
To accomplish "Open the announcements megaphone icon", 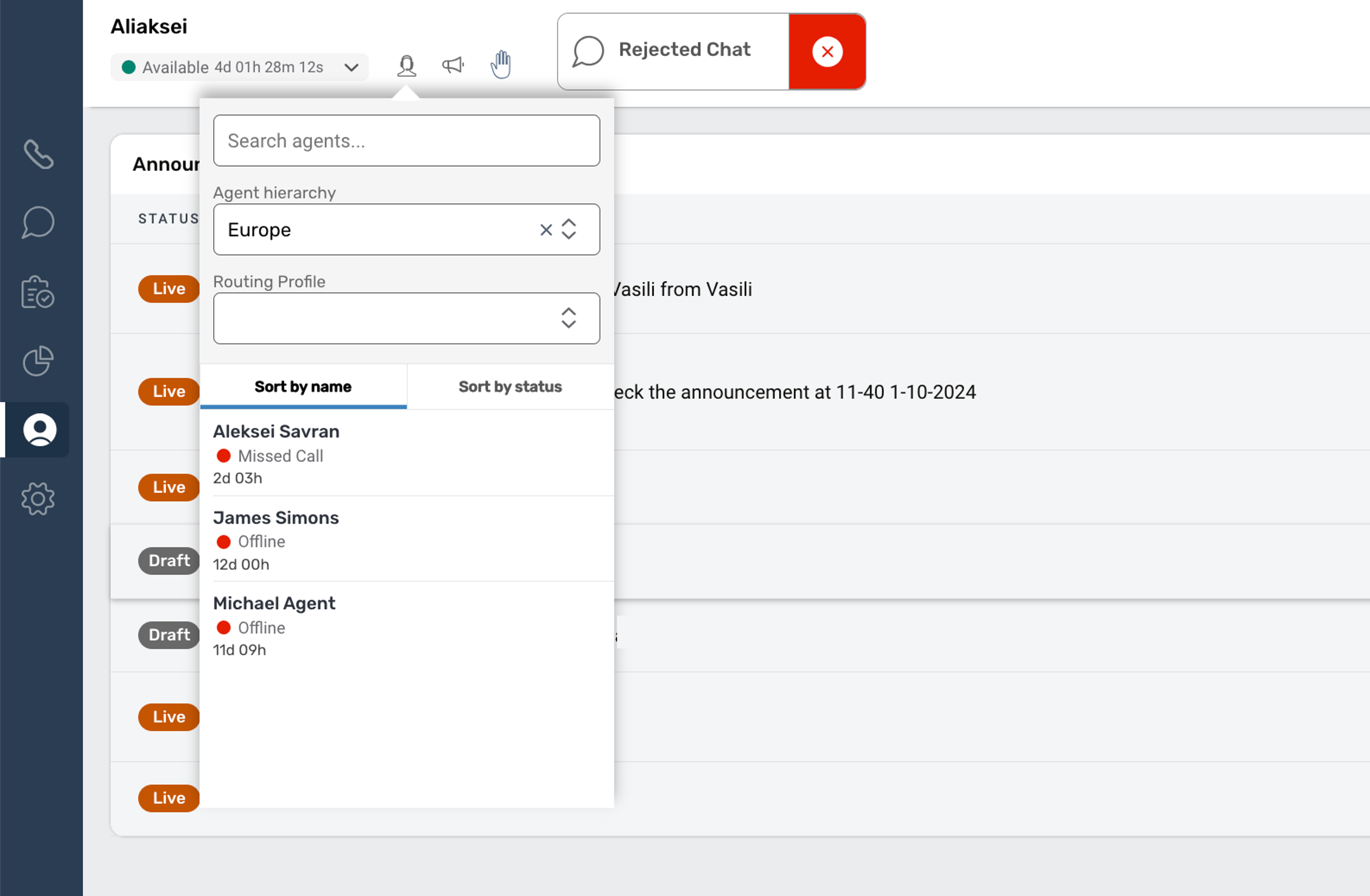I will coord(453,65).
